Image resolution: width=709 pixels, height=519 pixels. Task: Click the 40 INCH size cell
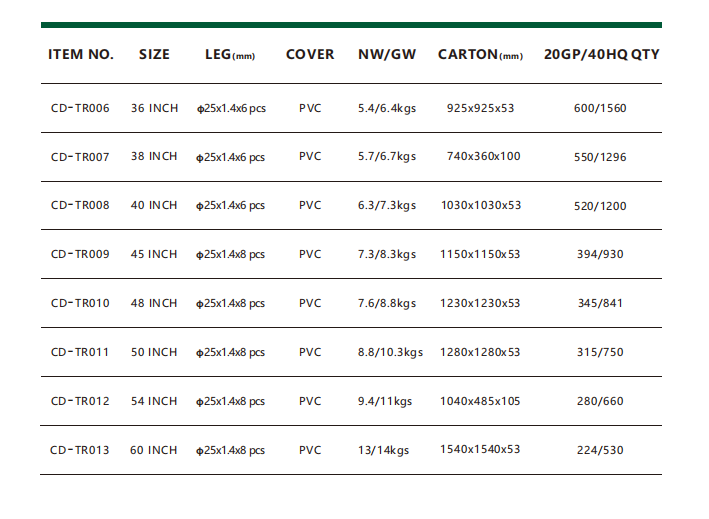(154, 206)
